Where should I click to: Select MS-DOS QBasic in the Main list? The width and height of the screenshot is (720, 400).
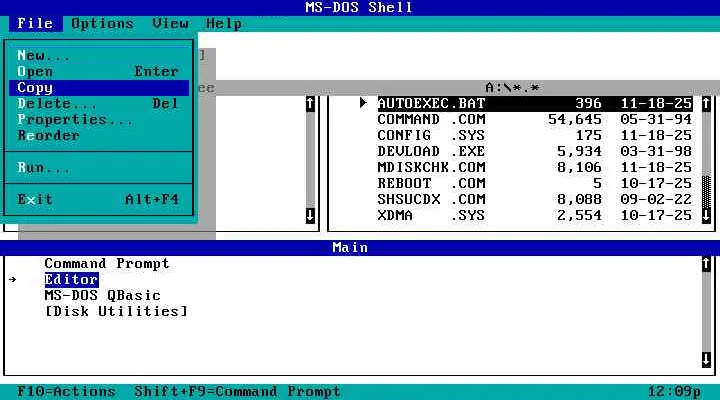[103, 296]
